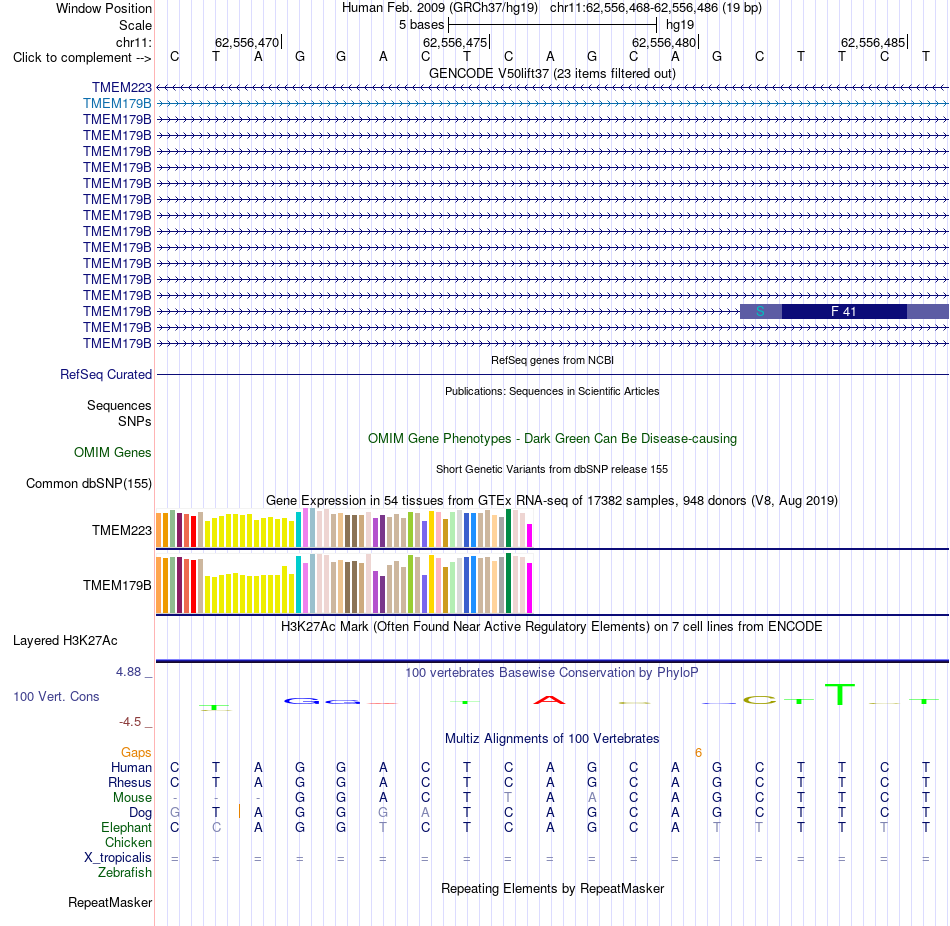Click the Dog alignment row label
The width and height of the screenshot is (950, 926).
coord(140,813)
